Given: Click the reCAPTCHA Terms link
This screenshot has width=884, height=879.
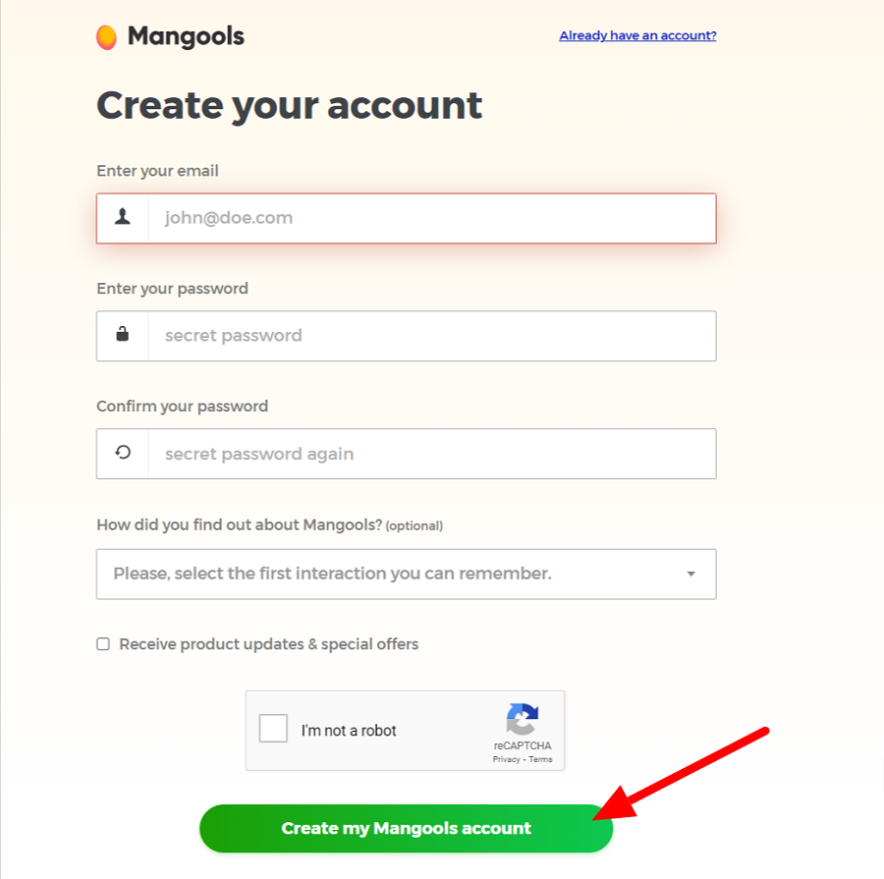Looking at the screenshot, I should [541, 759].
